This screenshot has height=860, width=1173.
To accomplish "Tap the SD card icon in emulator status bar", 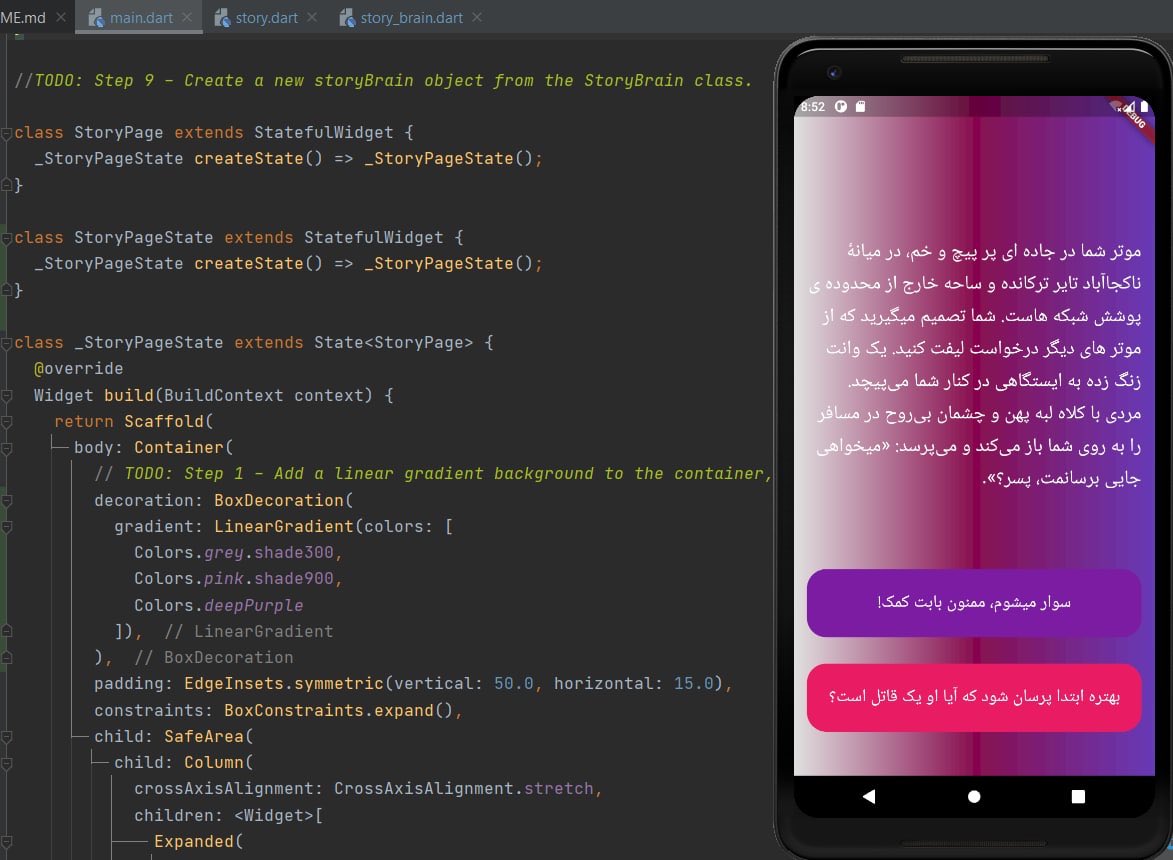I will (x=860, y=107).
